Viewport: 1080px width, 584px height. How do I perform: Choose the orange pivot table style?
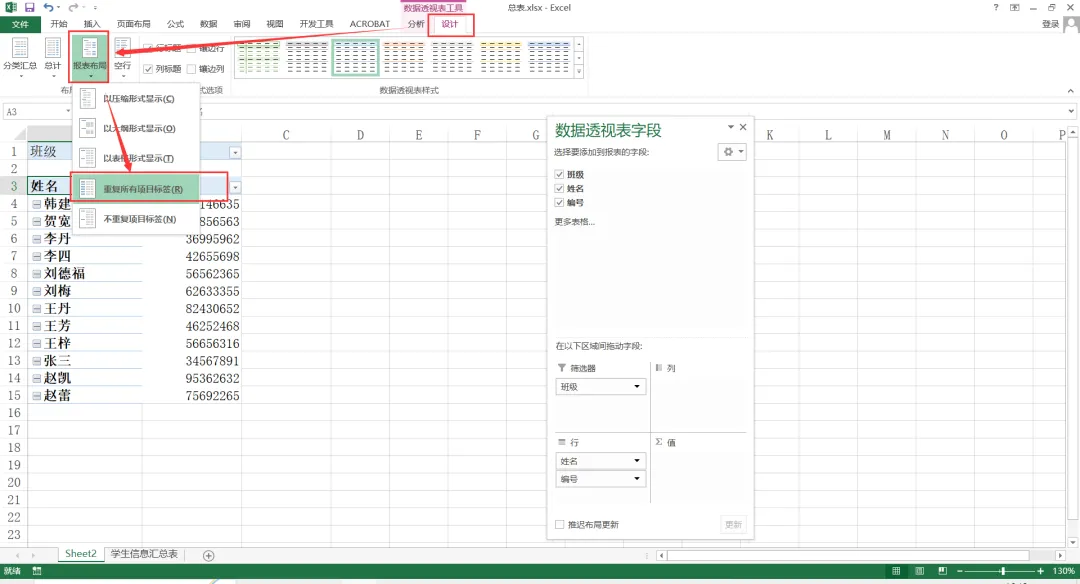(404, 57)
